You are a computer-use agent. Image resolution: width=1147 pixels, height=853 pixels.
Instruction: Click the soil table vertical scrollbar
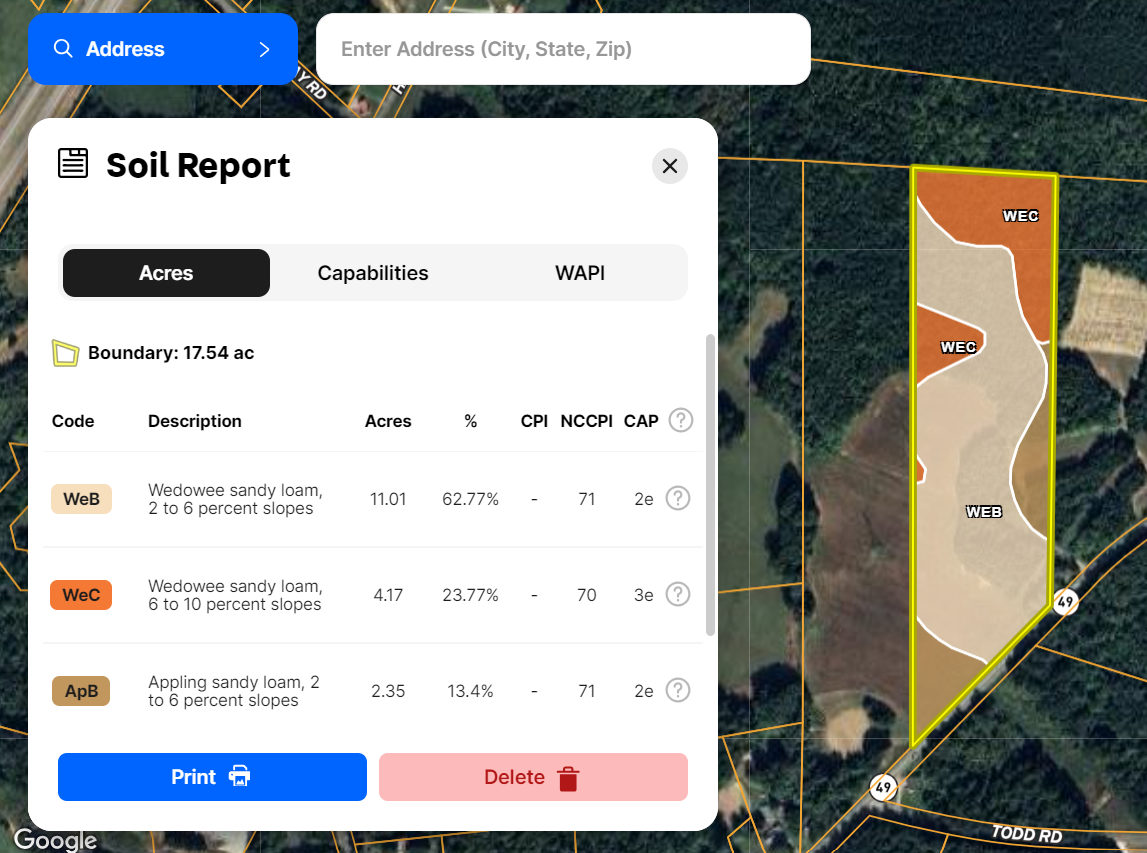point(710,485)
